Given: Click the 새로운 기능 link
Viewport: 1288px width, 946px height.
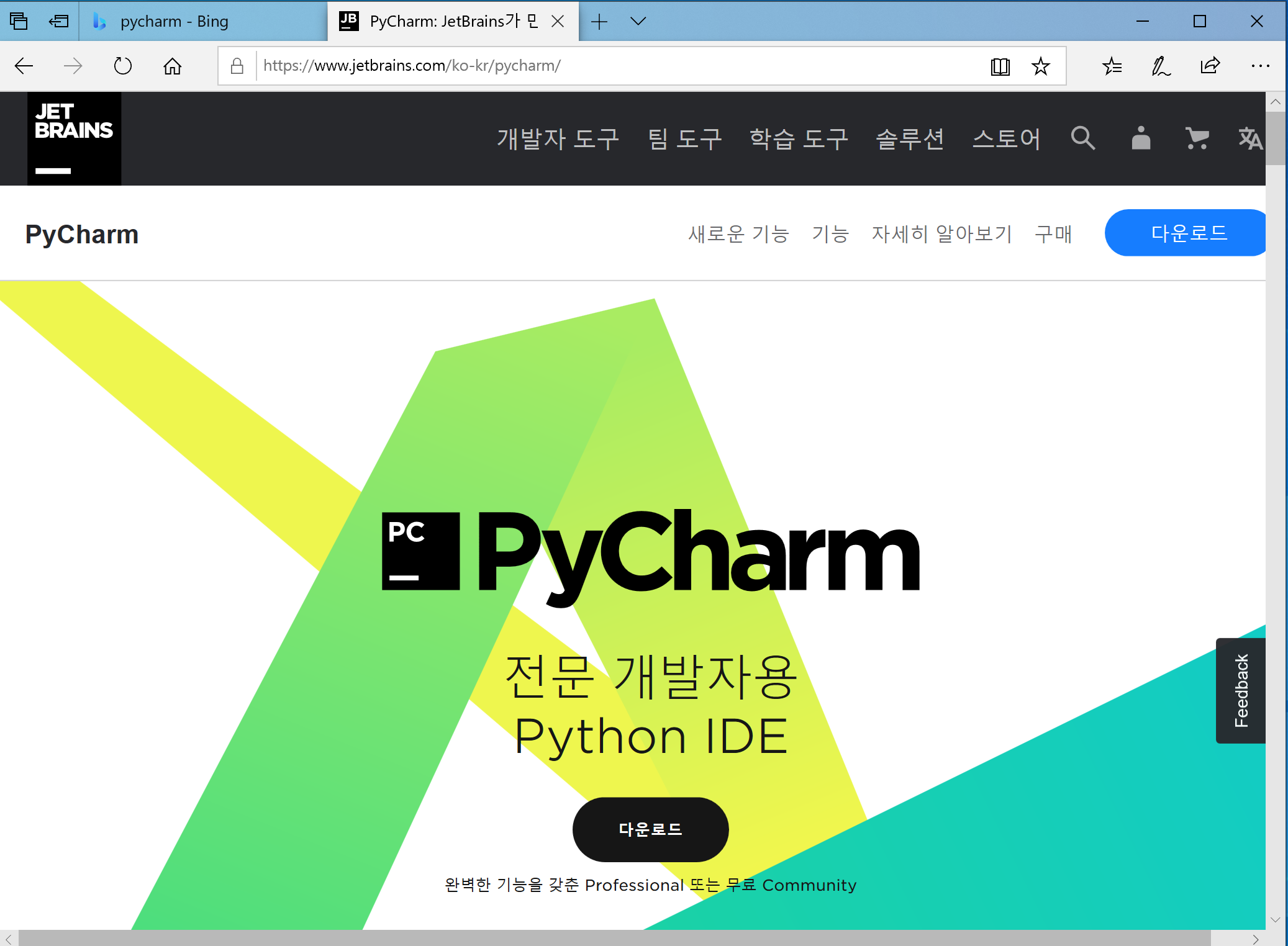Looking at the screenshot, I should pyautogui.click(x=738, y=233).
